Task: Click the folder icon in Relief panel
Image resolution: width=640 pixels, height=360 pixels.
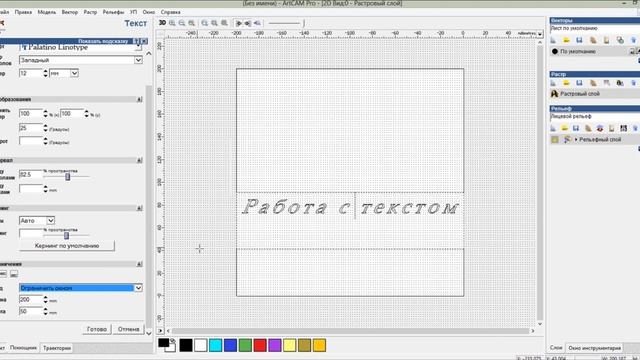Action: (x=564, y=128)
